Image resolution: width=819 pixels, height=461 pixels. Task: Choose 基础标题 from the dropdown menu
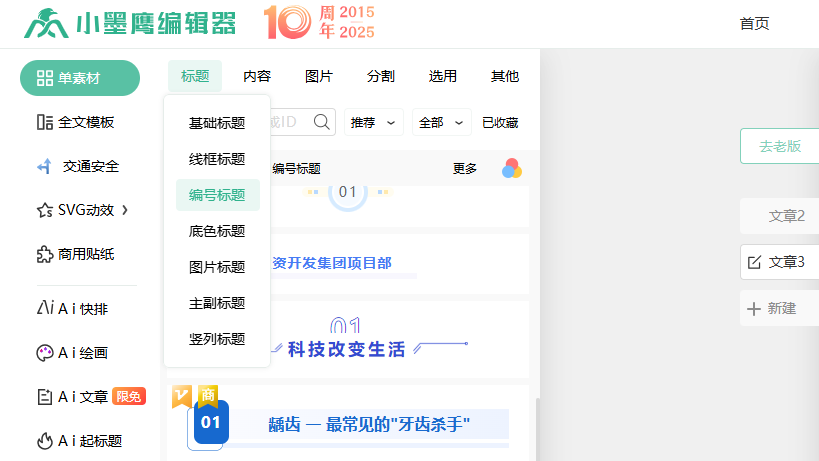[x=217, y=123]
